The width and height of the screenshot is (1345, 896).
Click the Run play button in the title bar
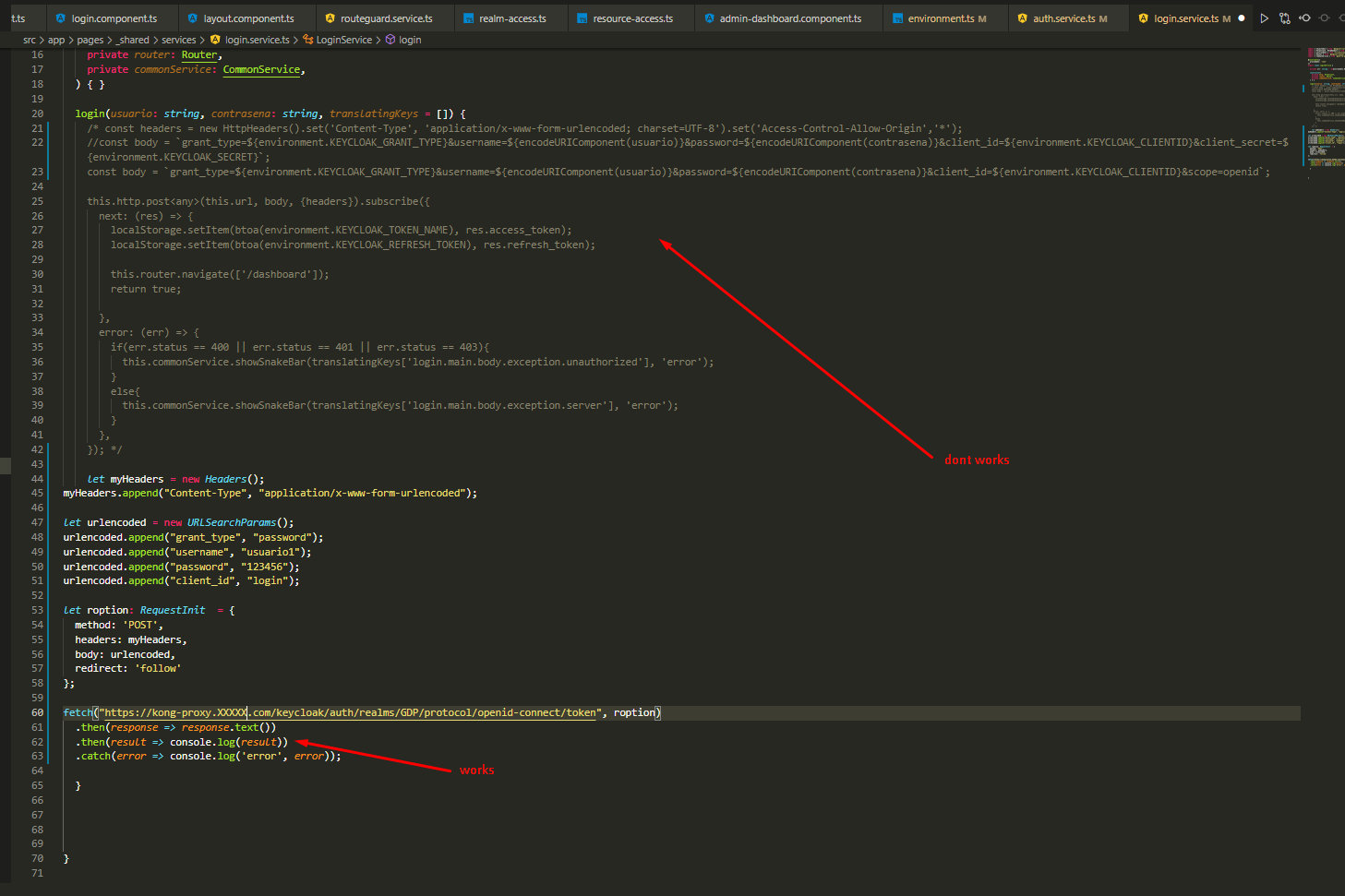(1265, 18)
